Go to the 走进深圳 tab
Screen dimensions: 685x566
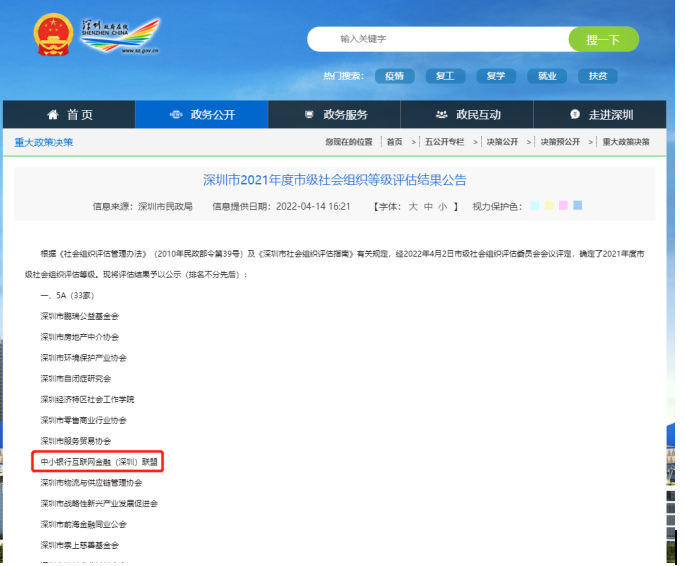click(600, 114)
